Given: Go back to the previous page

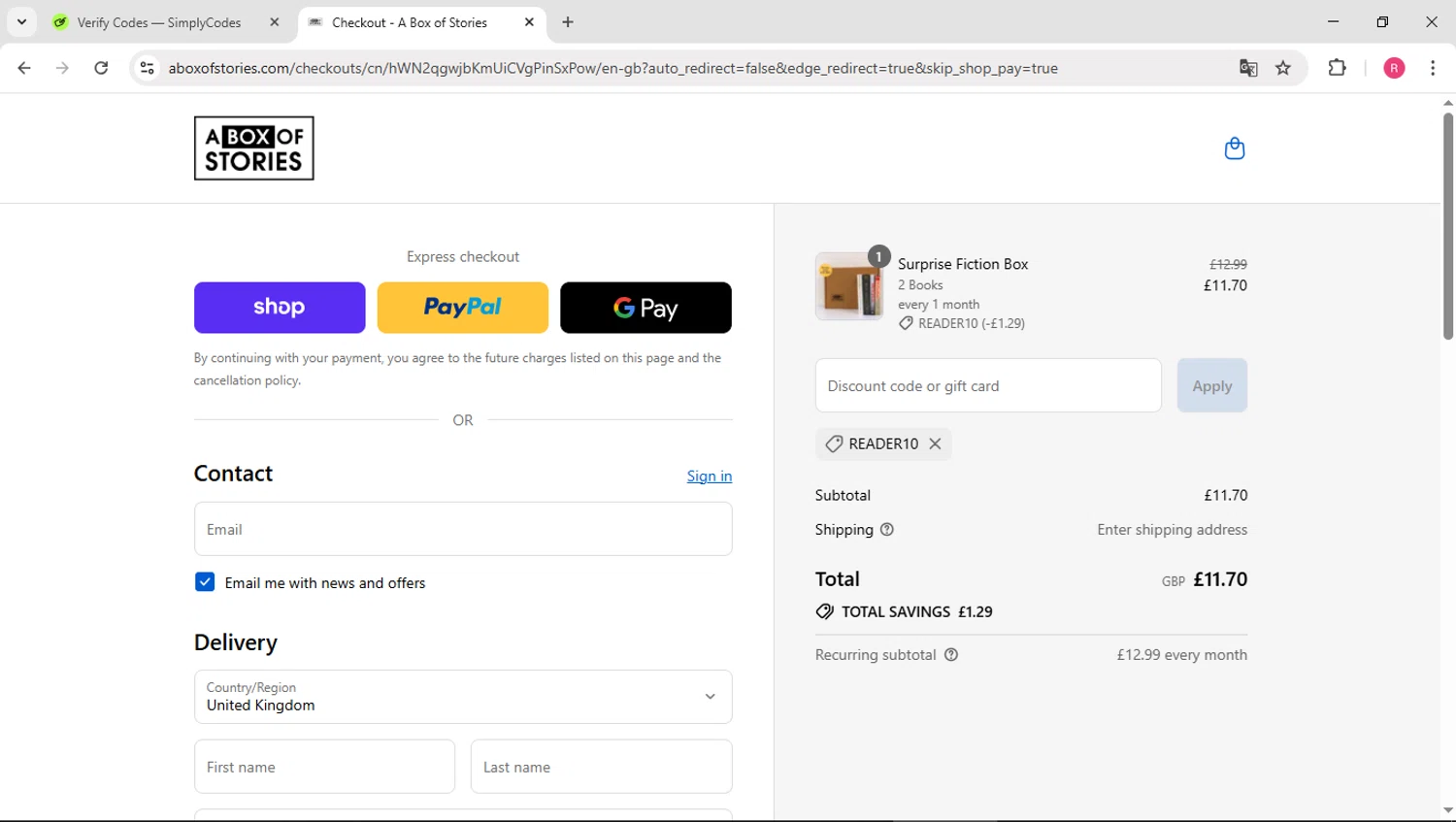Looking at the screenshot, I should [24, 68].
